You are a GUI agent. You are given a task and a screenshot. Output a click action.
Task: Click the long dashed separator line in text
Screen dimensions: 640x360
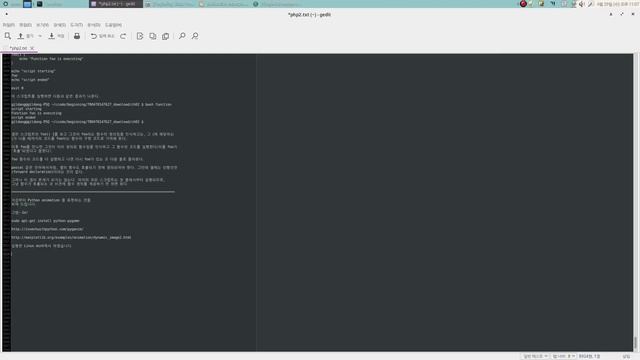point(93,192)
